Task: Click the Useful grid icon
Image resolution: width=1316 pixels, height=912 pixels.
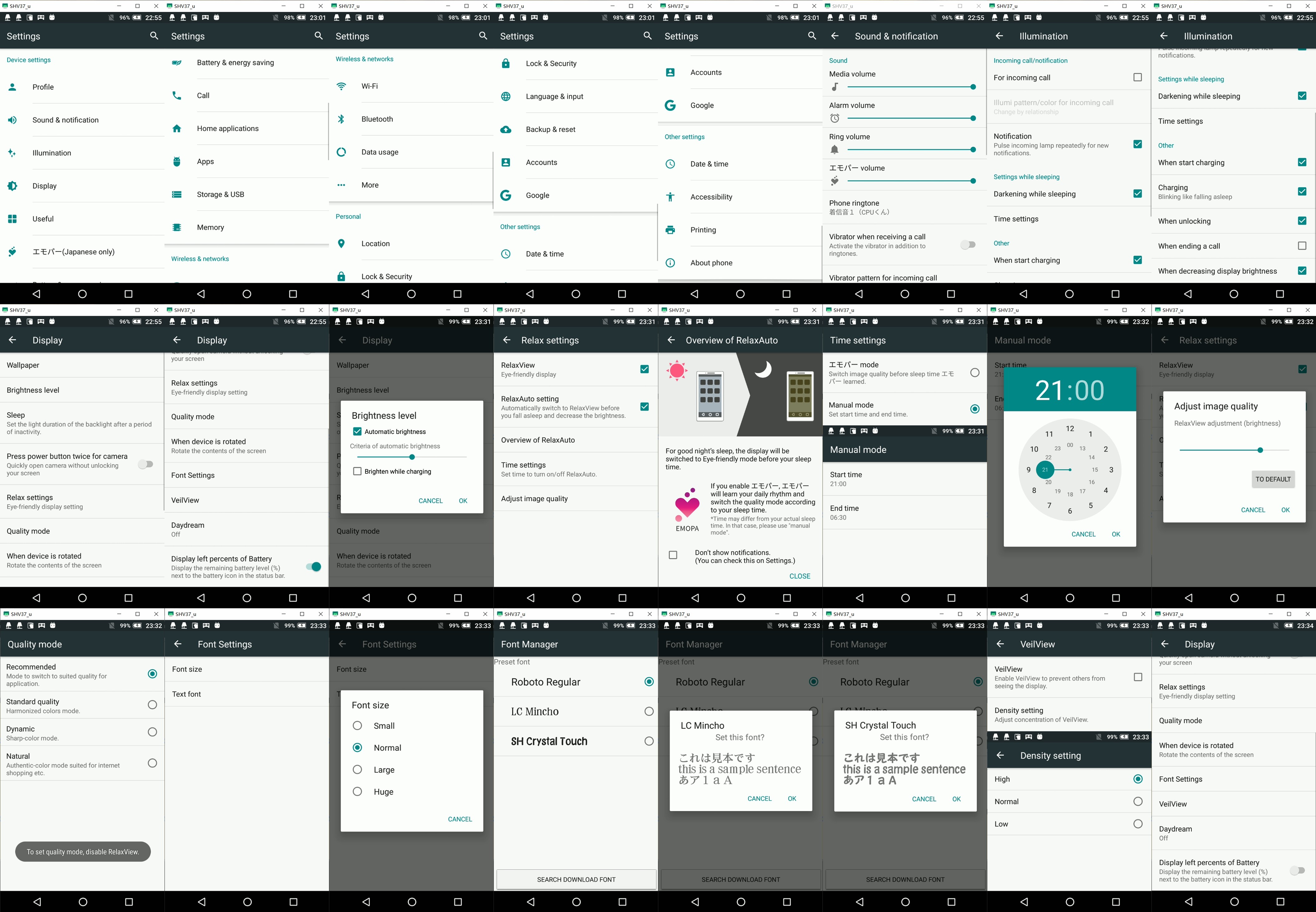Action: (12, 219)
